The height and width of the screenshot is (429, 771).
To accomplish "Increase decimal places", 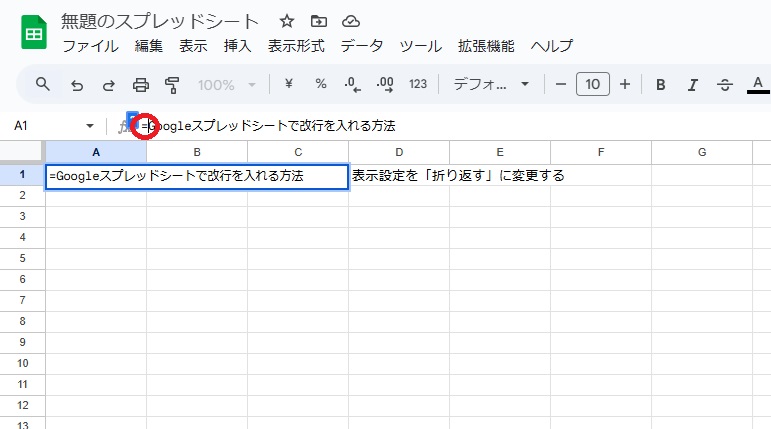I will click(x=385, y=84).
